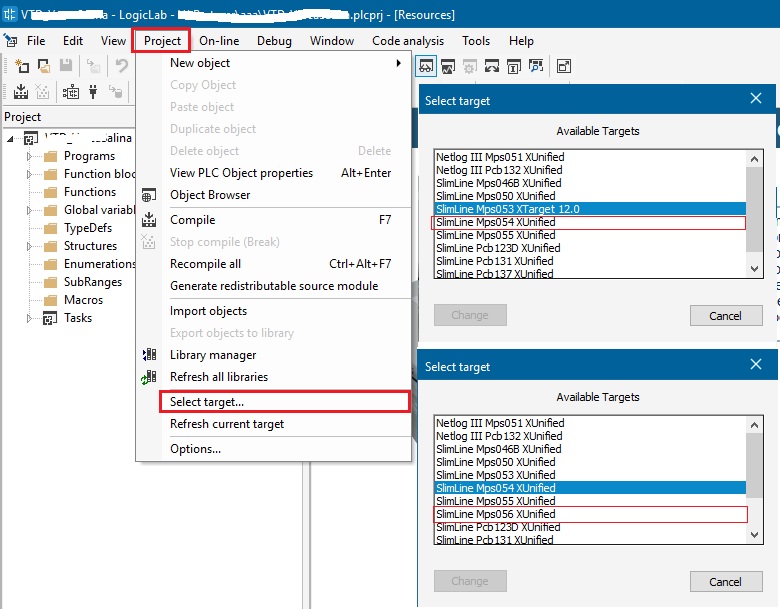
Task: Click the Full screen toolbar icon
Action: pyautogui.click(x=564, y=66)
